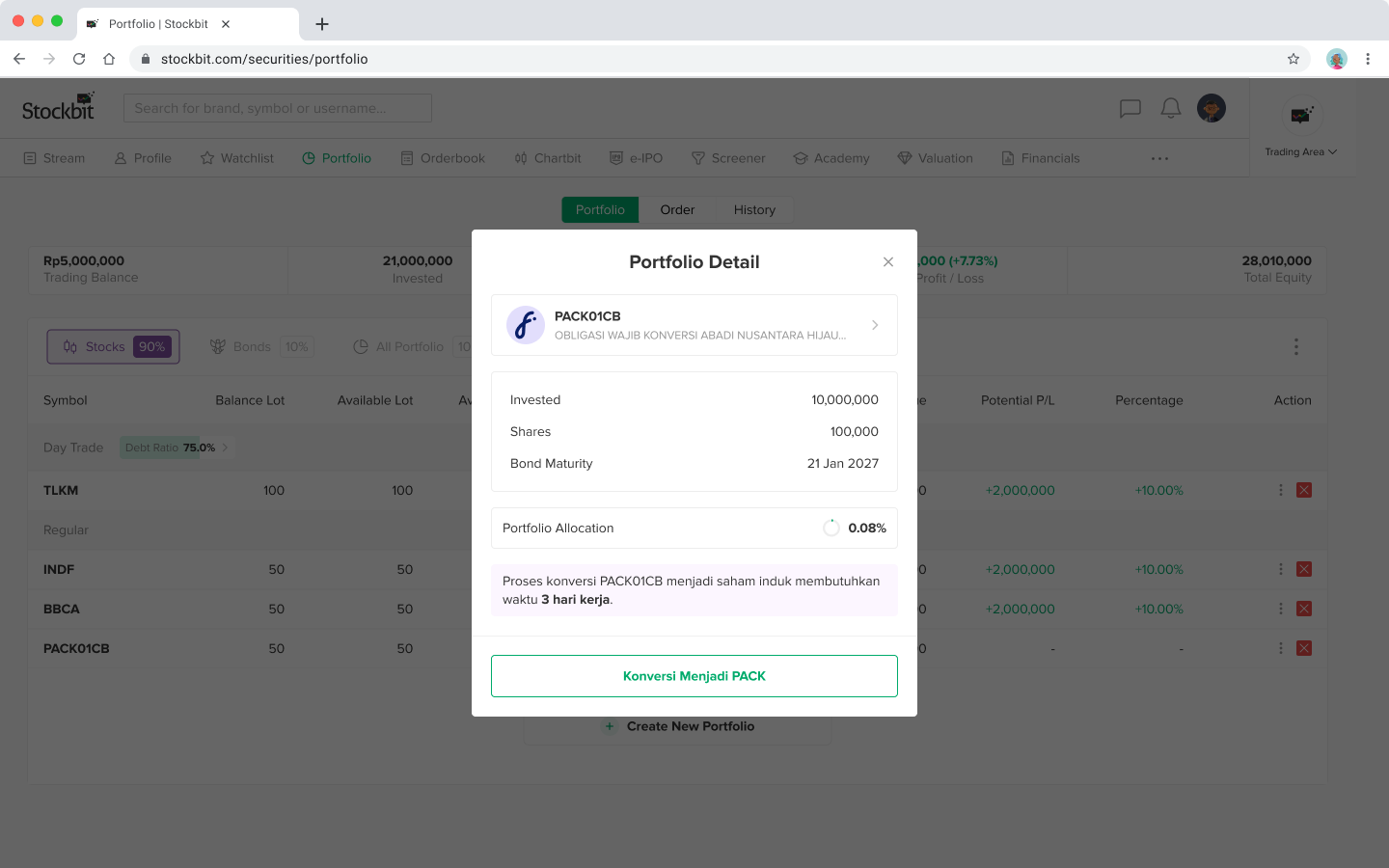Open the notifications bell
Image resolution: width=1389 pixels, height=868 pixels.
[1171, 108]
